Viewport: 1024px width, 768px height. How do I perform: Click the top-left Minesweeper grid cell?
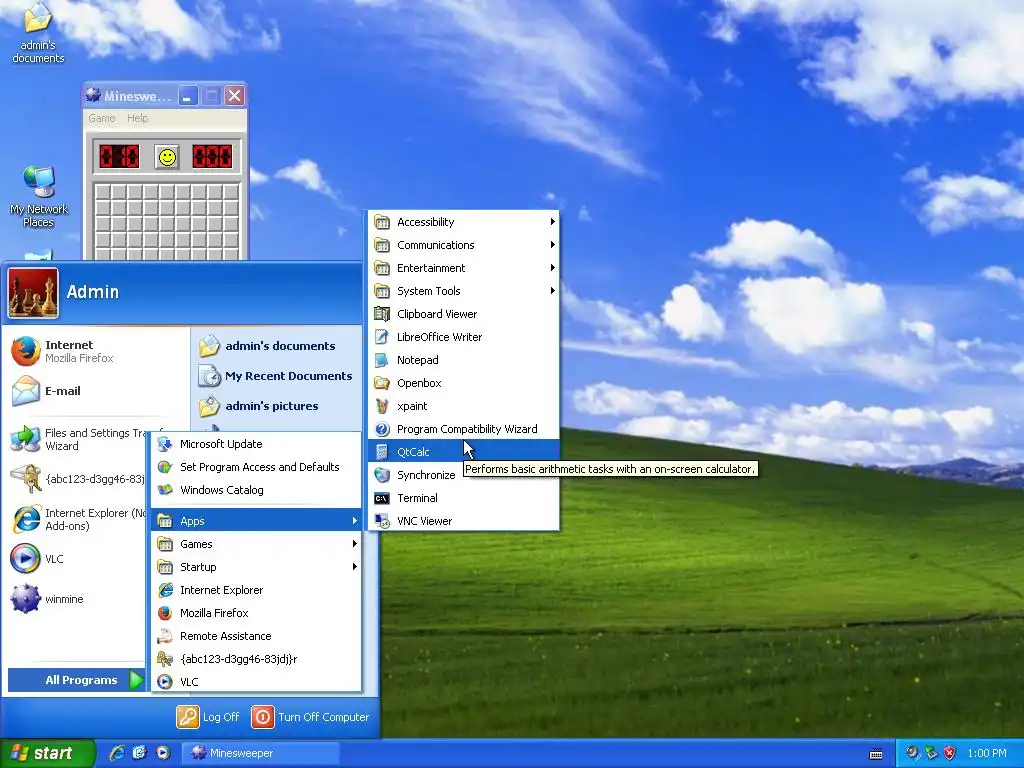pyautogui.click(x=103, y=192)
